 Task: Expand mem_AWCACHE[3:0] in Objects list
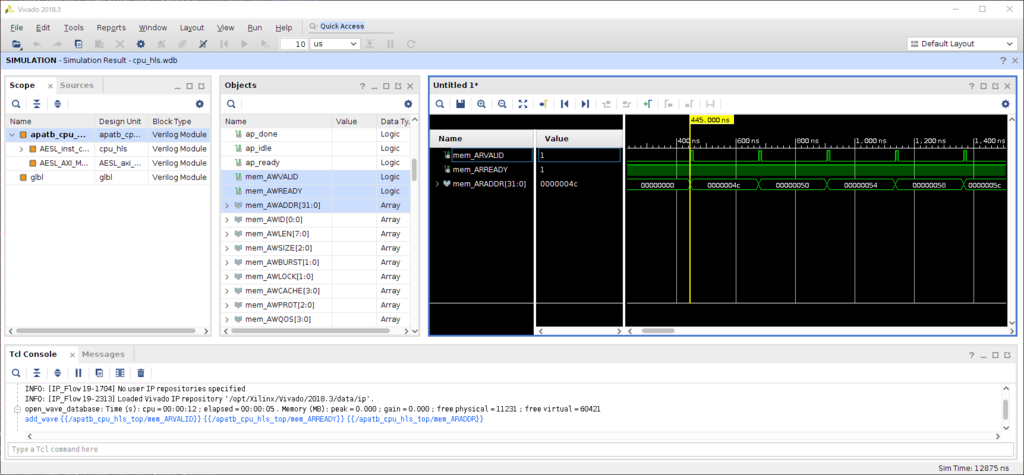227,291
